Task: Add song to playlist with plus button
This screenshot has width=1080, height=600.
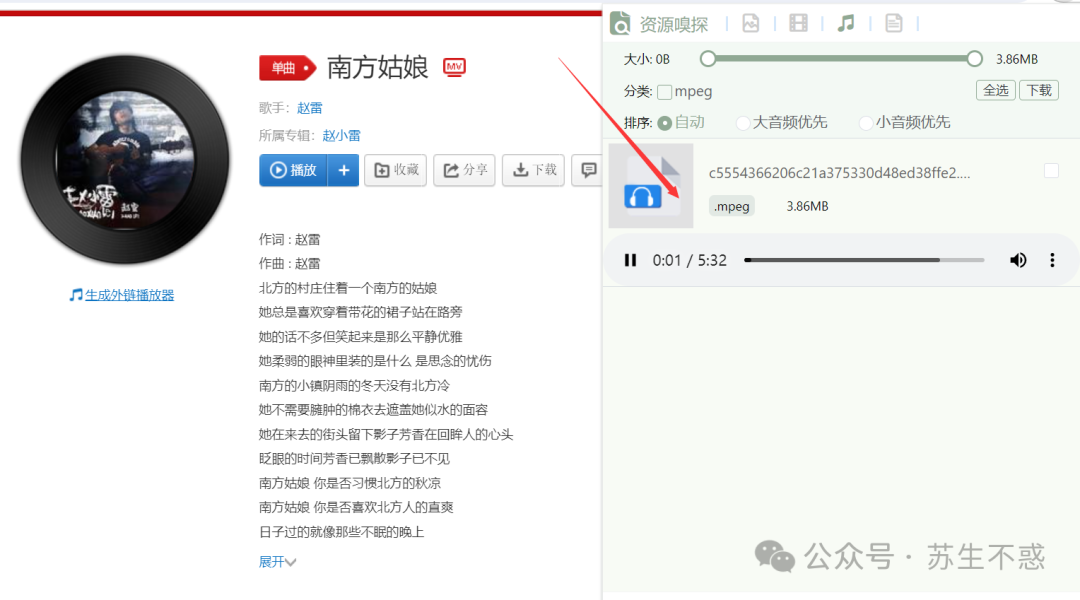Action: click(x=344, y=170)
